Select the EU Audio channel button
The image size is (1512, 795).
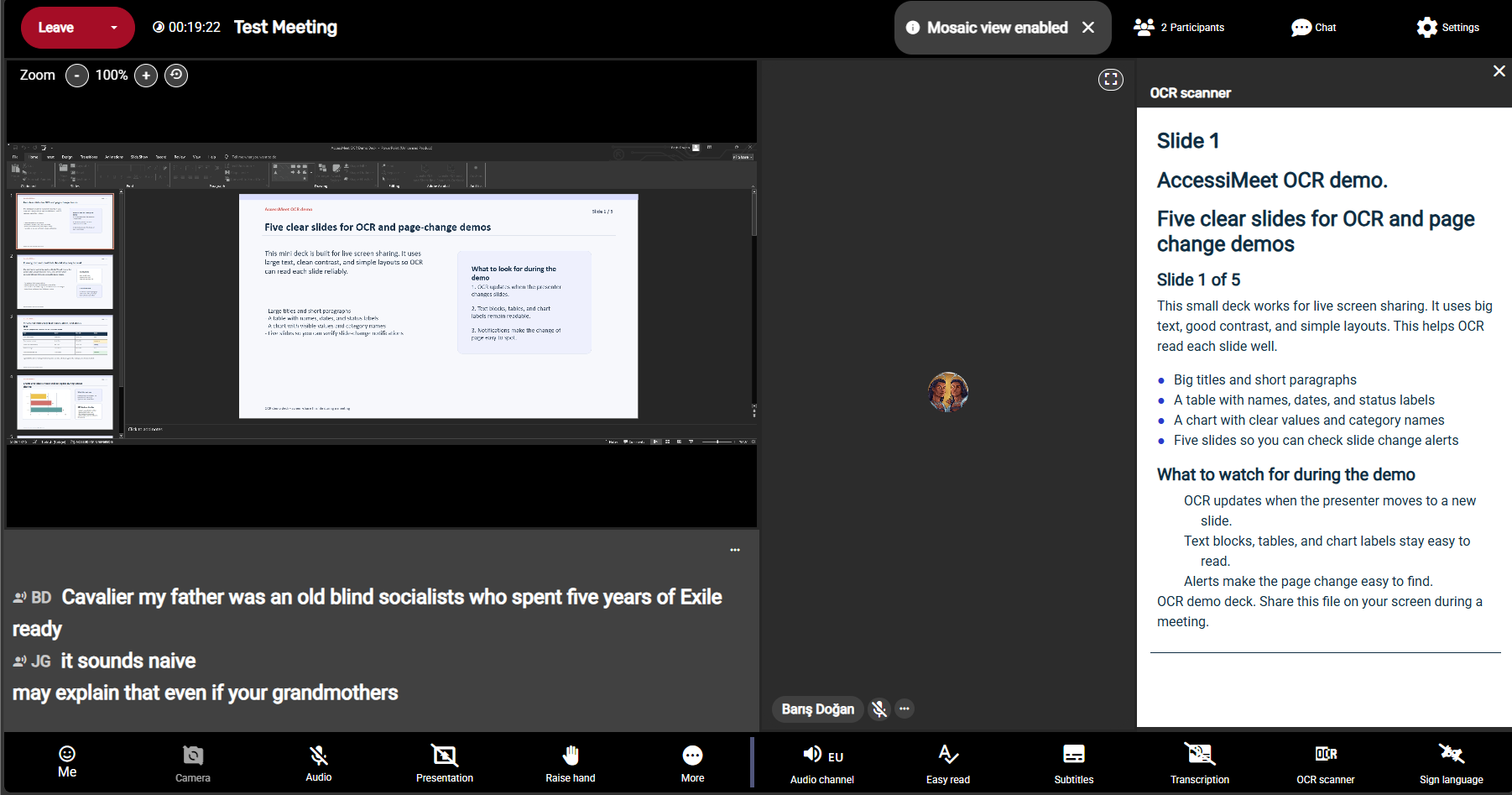coord(822,764)
